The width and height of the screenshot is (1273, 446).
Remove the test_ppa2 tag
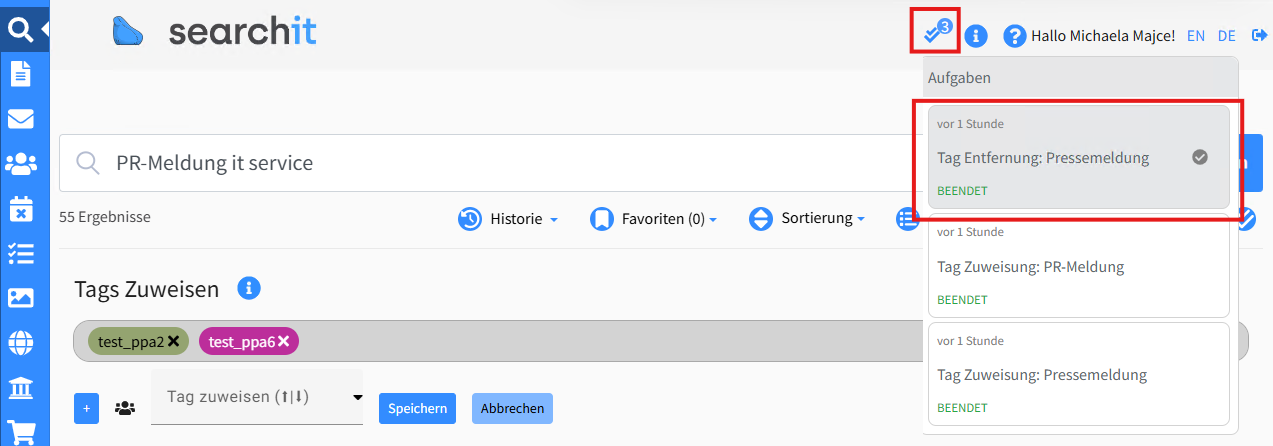[174, 342]
